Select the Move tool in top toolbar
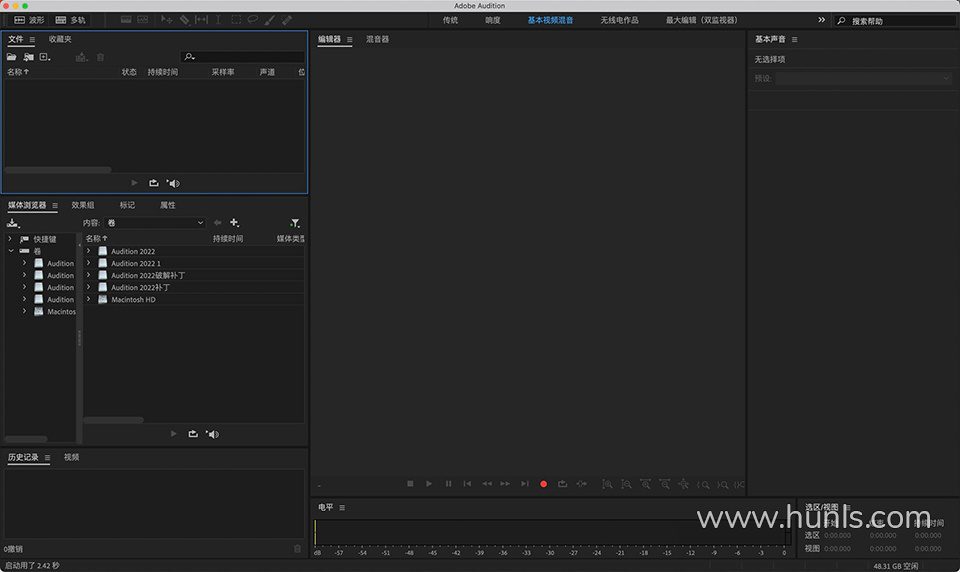The image size is (960, 572). (167, 20)
